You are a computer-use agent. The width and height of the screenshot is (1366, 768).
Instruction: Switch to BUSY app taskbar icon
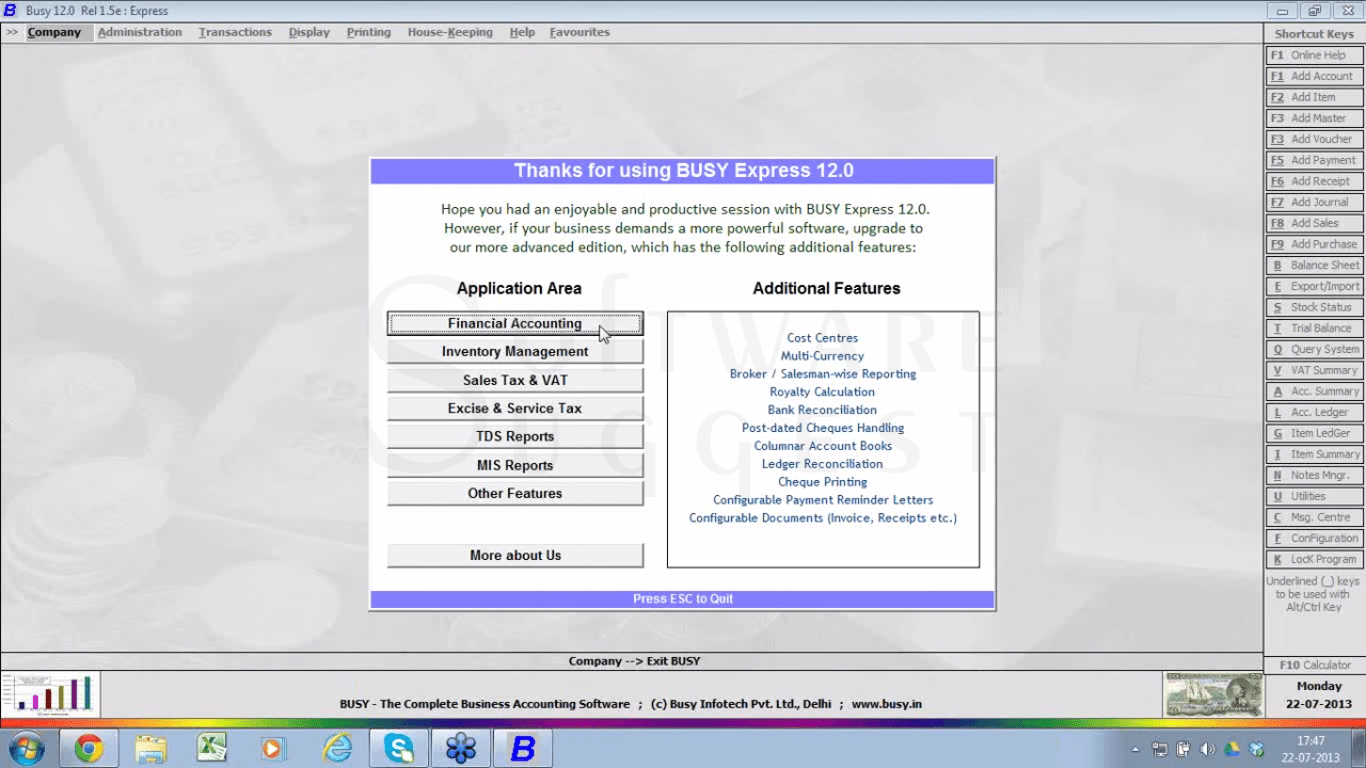(x=523, y=748)
